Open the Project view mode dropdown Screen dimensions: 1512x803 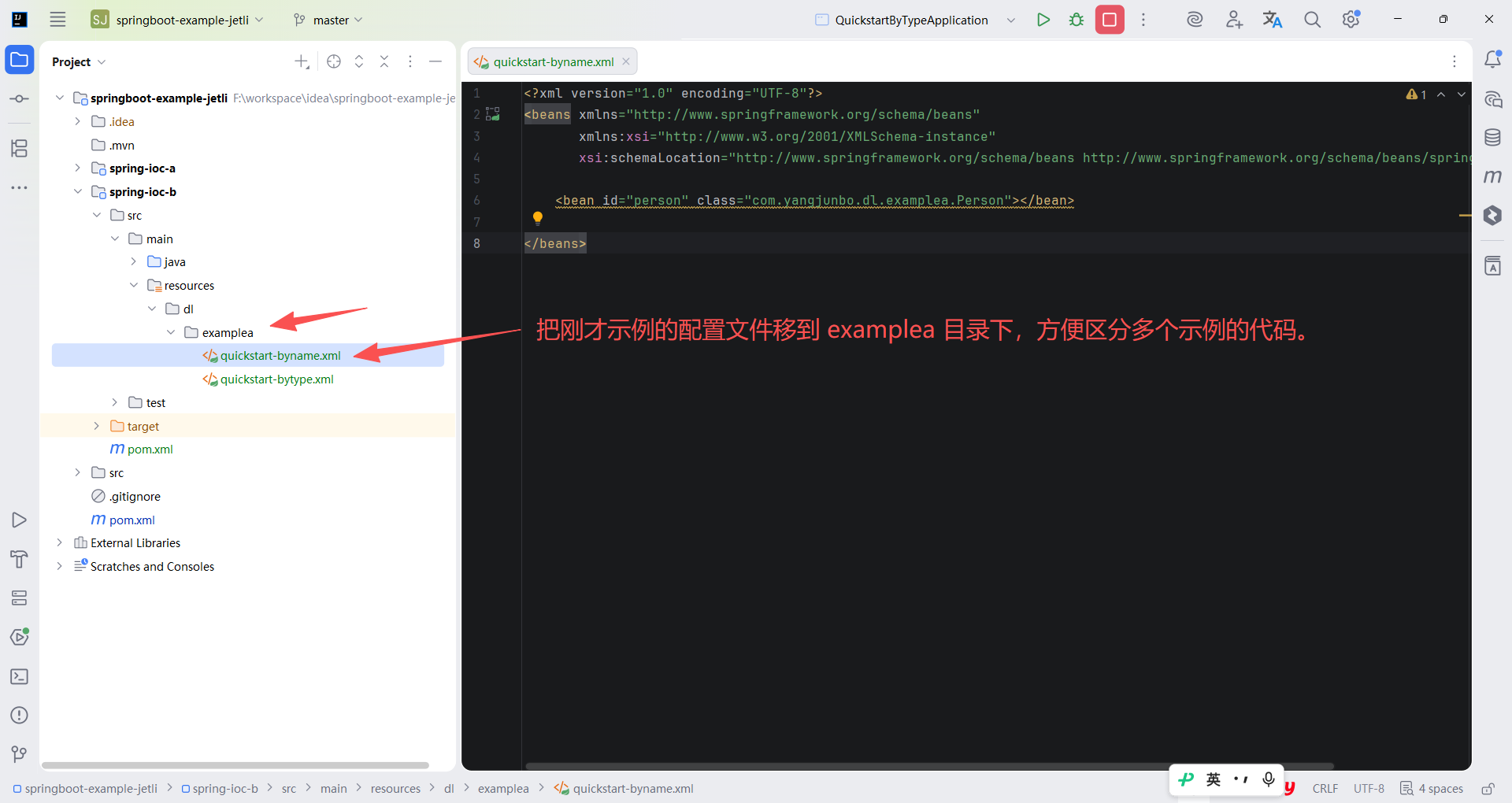click(x=79, y=61)
